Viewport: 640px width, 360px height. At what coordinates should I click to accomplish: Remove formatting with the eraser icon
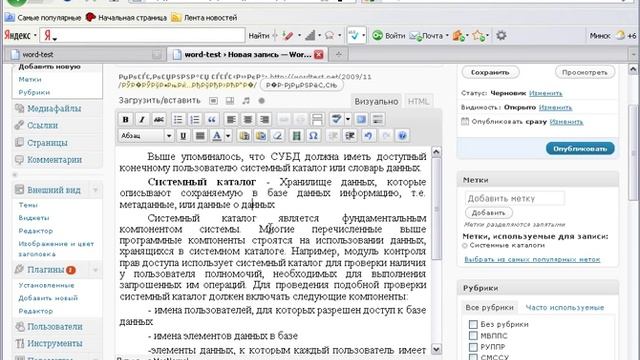tap(278, 136)
